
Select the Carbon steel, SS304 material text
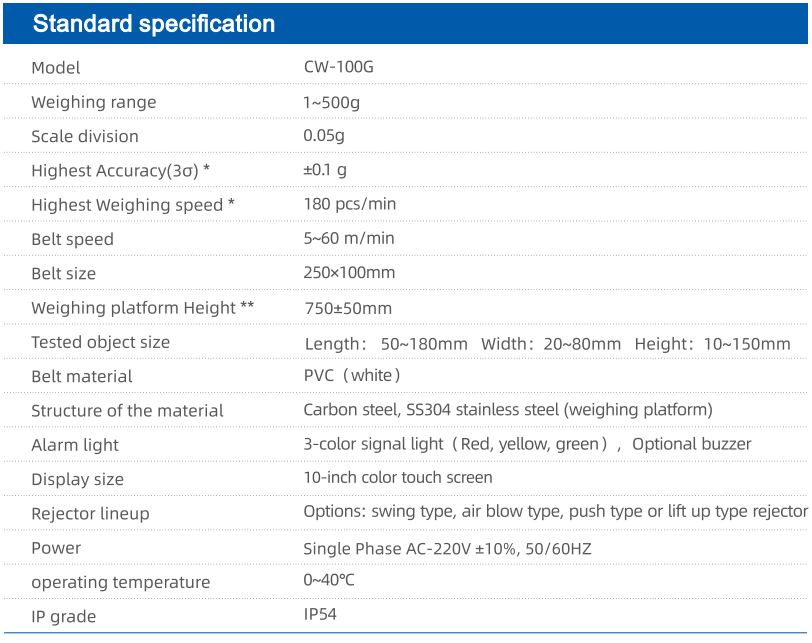tap(508, 410)
